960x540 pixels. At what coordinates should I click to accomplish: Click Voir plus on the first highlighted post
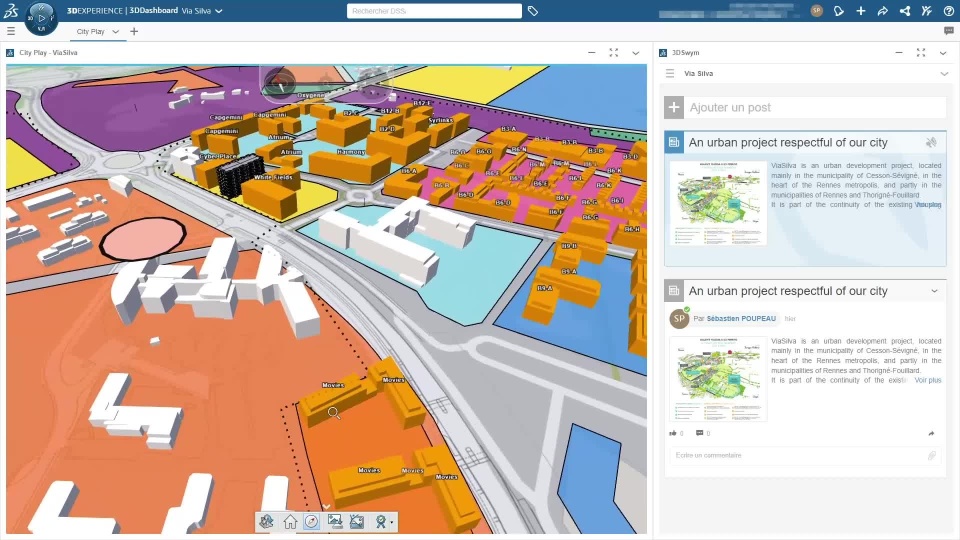pyautogui.click(x=928, y=205)
